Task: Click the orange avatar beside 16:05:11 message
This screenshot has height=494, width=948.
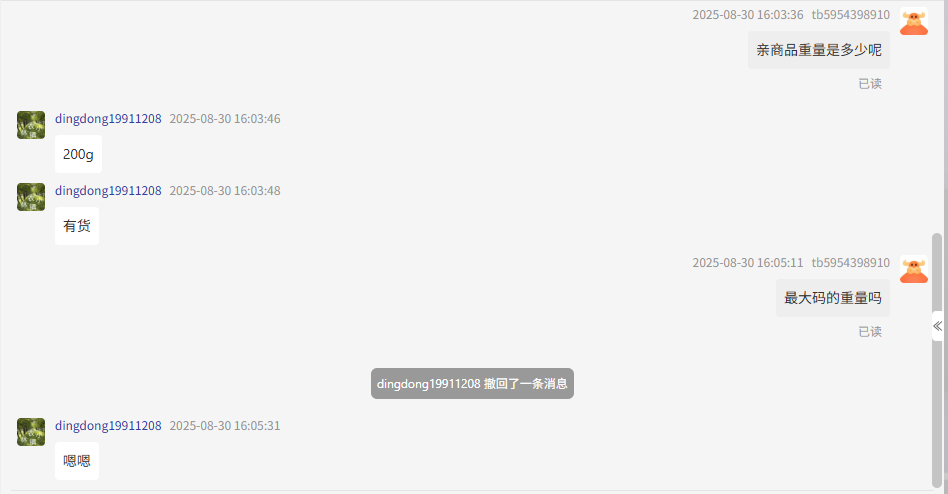Action: click(x=914, y=269)
